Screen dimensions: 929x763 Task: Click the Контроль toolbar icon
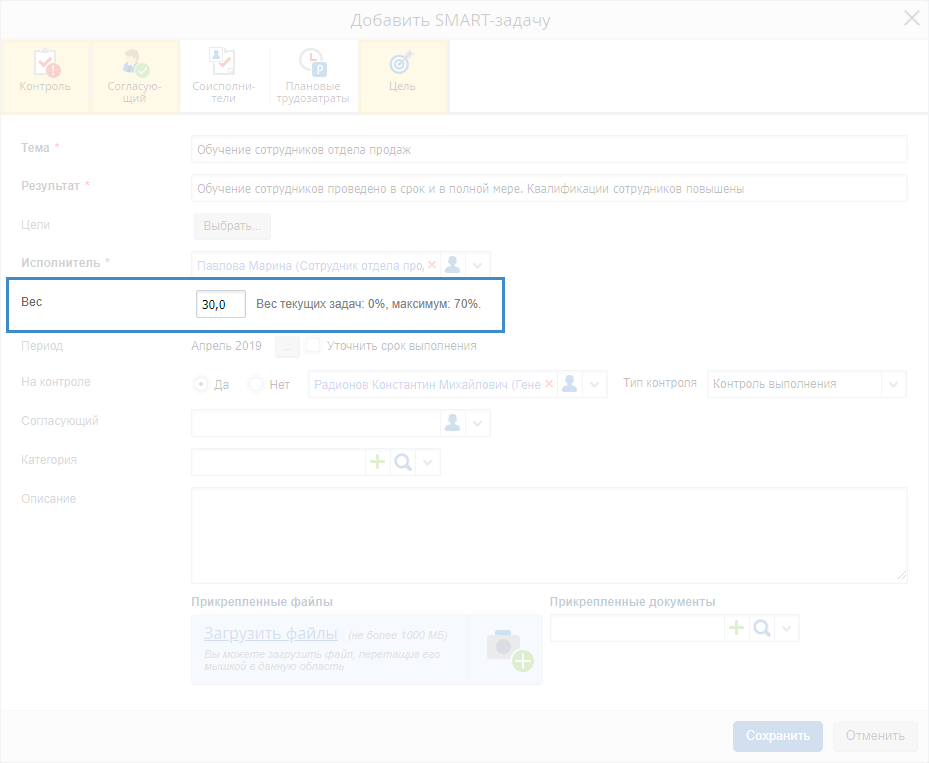[45, 75]
